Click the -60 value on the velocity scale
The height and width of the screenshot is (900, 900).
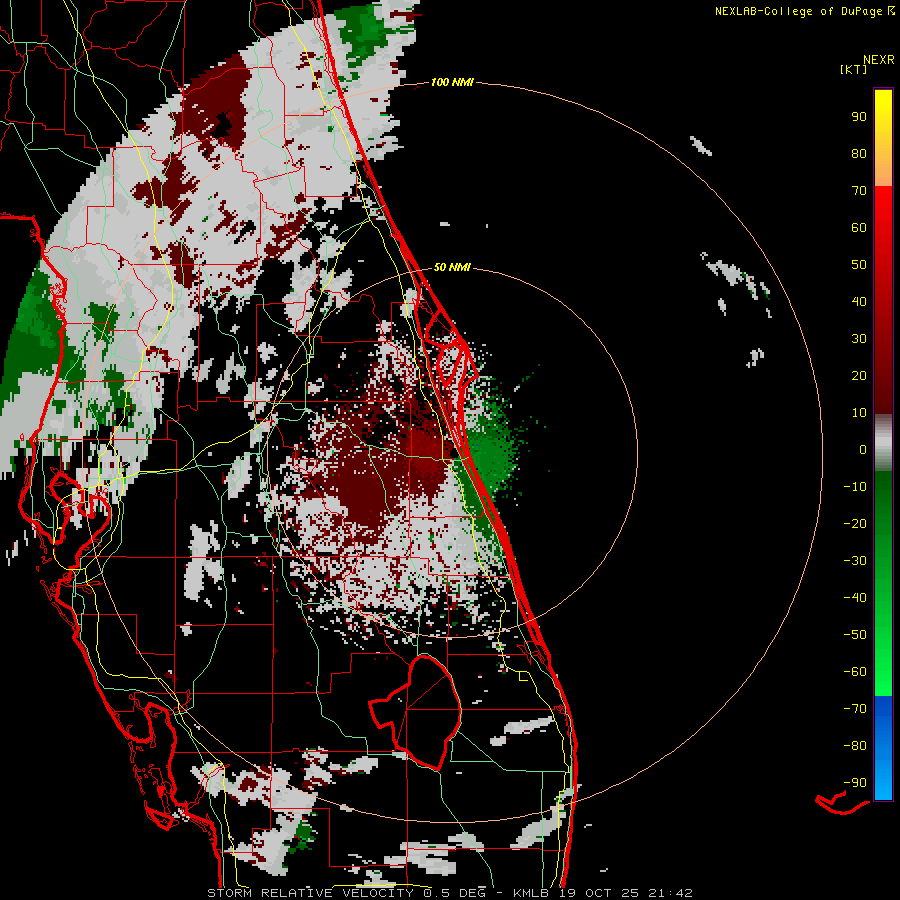tap(855, 672)
